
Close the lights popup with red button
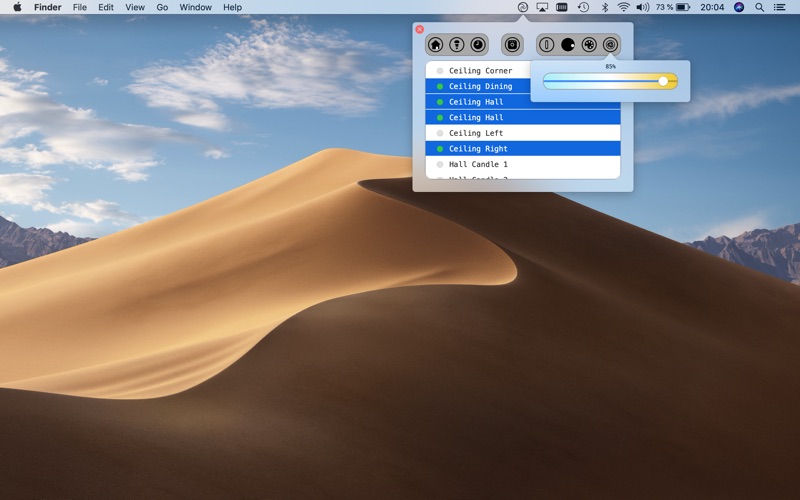click(x=419, y=30)
